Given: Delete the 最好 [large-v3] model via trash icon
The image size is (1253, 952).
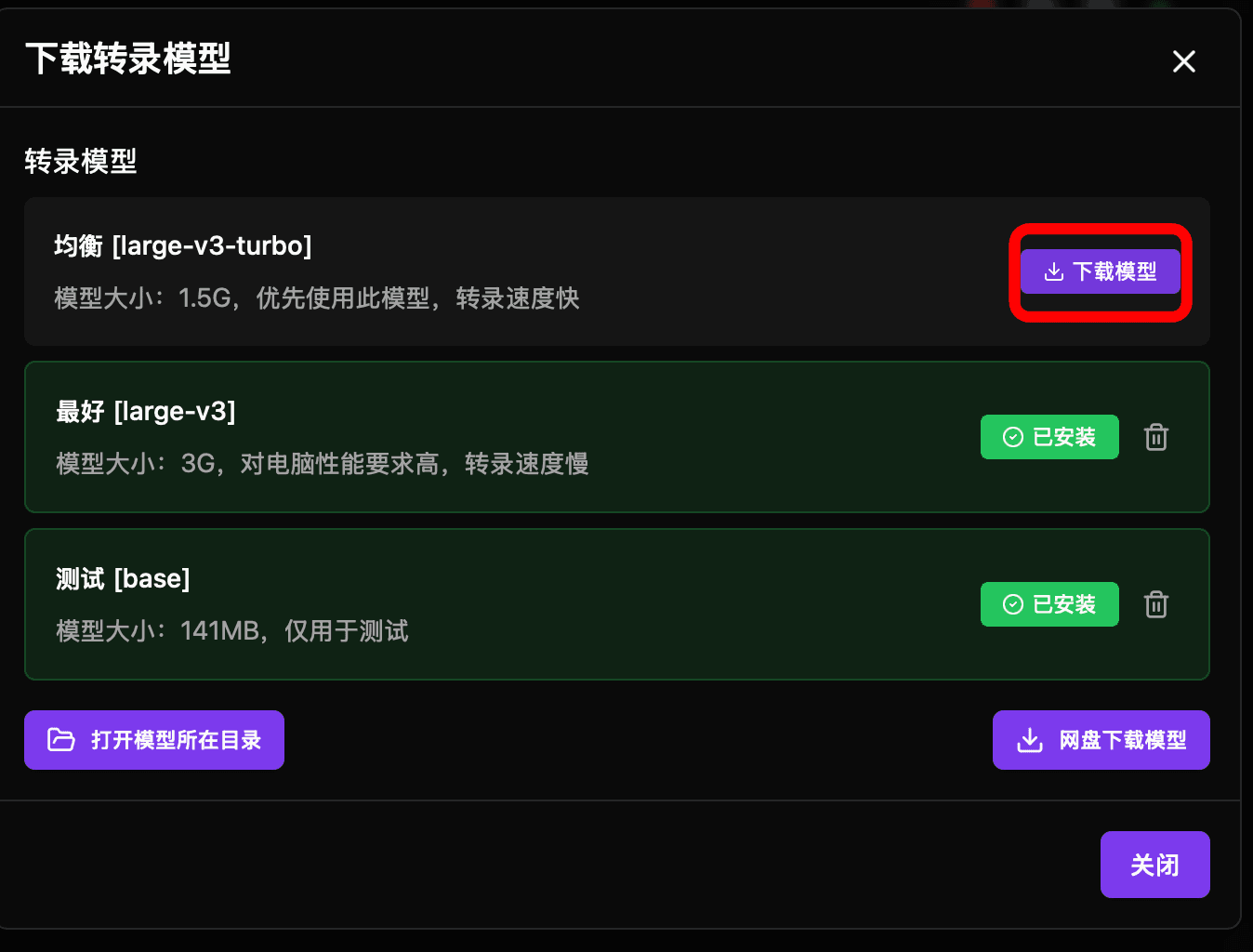Looking at the screenshot, I should coord(1156,437).
